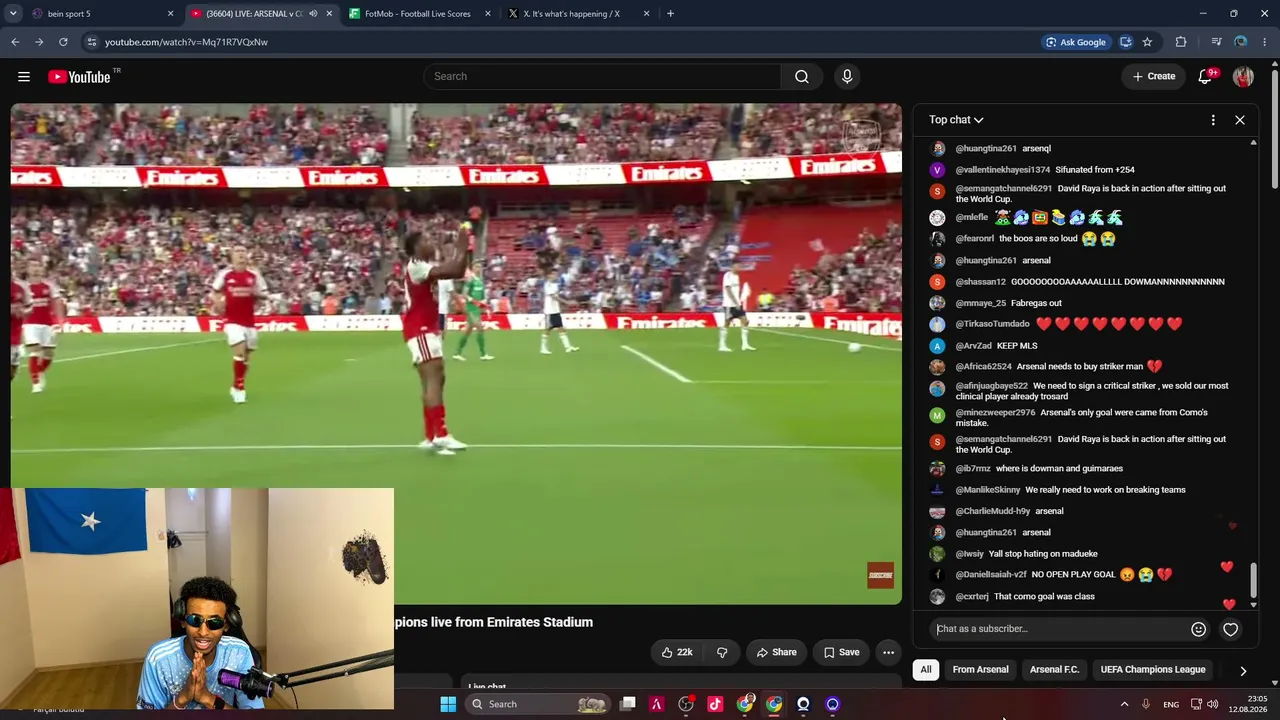Open more video actions ellipsis menu
This screenshot has width=1280, height=720.
click(x=888, y=652)
